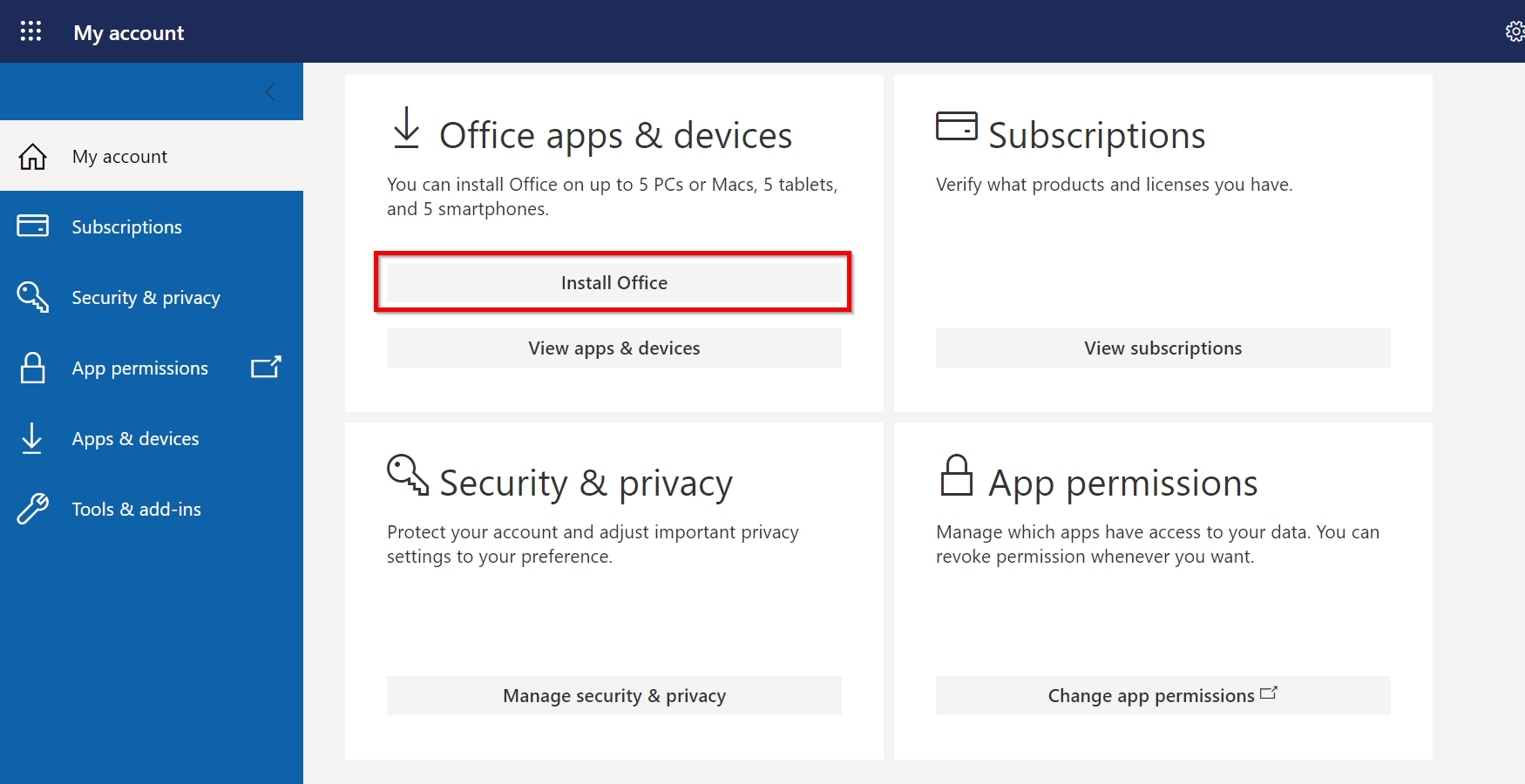Click the Office apps & devices heading
The height and width of the screenshot is (784, 1525).
click(615, 135)
